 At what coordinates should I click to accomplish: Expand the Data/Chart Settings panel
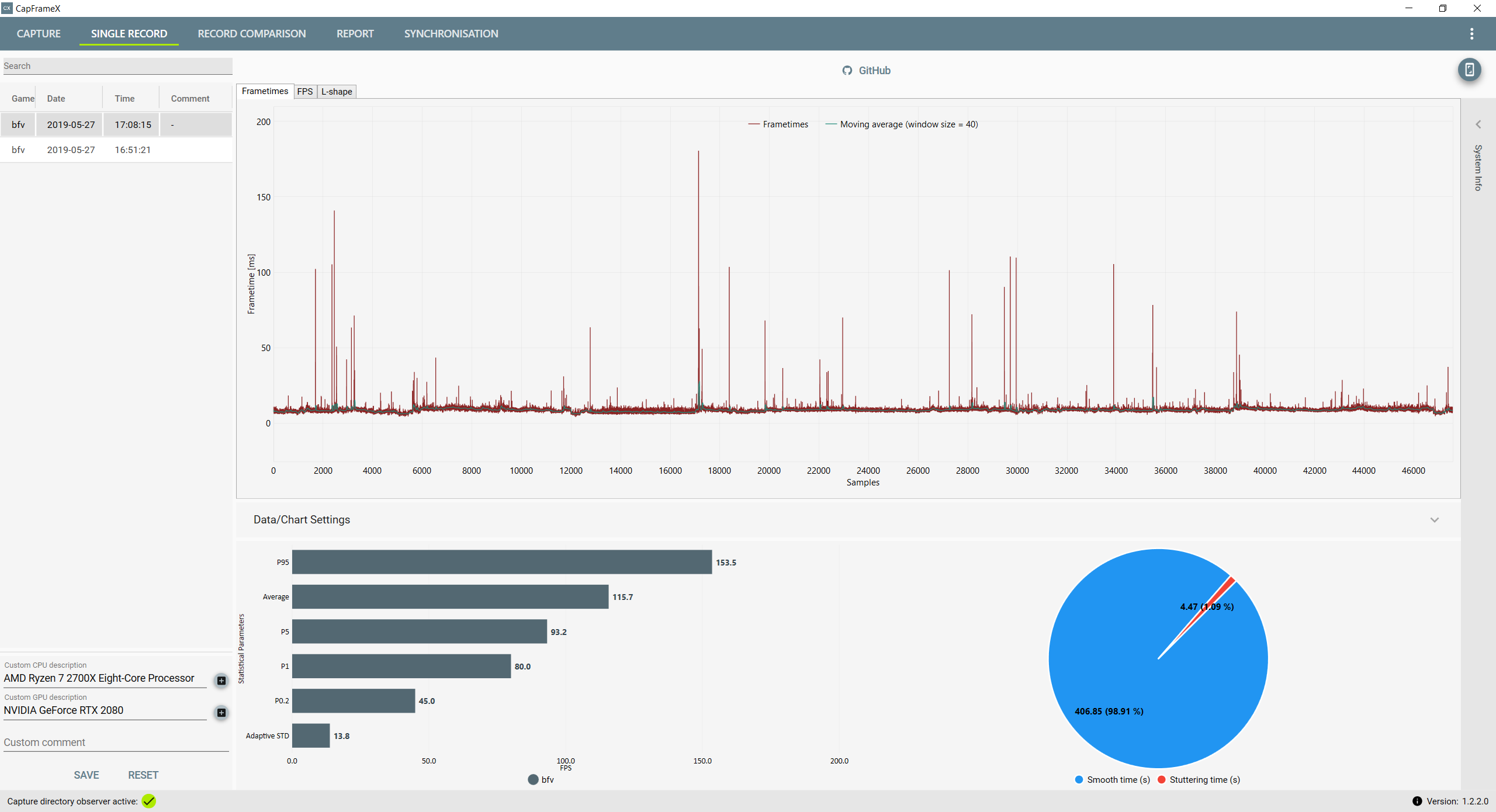point(1434,520)
